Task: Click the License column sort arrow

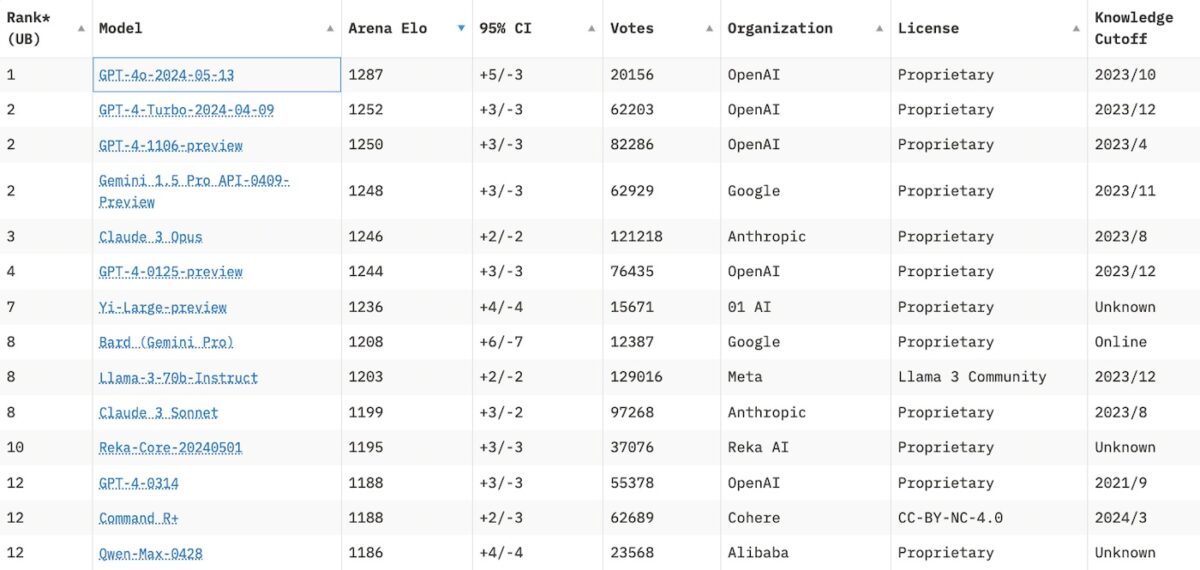Action: (x=1076, y=28)
